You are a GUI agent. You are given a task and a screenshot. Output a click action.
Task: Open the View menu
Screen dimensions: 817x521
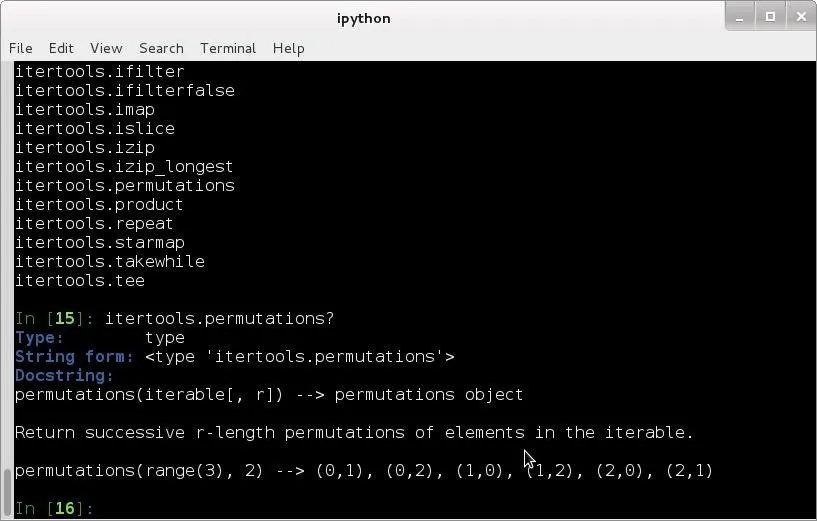pyautogui.click(x=106, y=48)
